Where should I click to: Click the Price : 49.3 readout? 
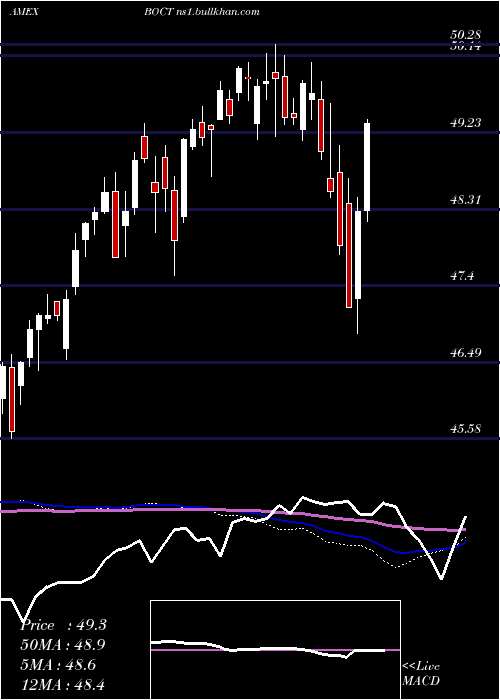pos(63,625)
